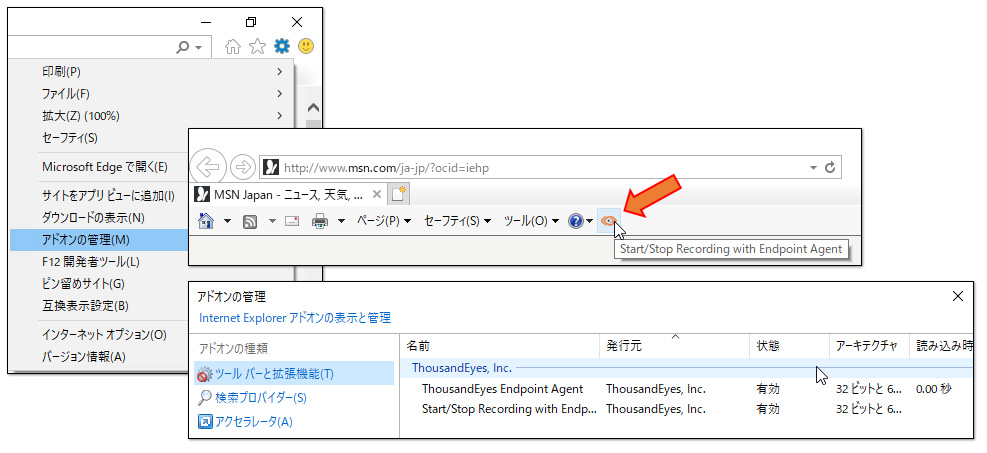Switch to MSN Japan tab
Image resolution: width=987 pixels, height=453 pixels.
pos(280,194)
